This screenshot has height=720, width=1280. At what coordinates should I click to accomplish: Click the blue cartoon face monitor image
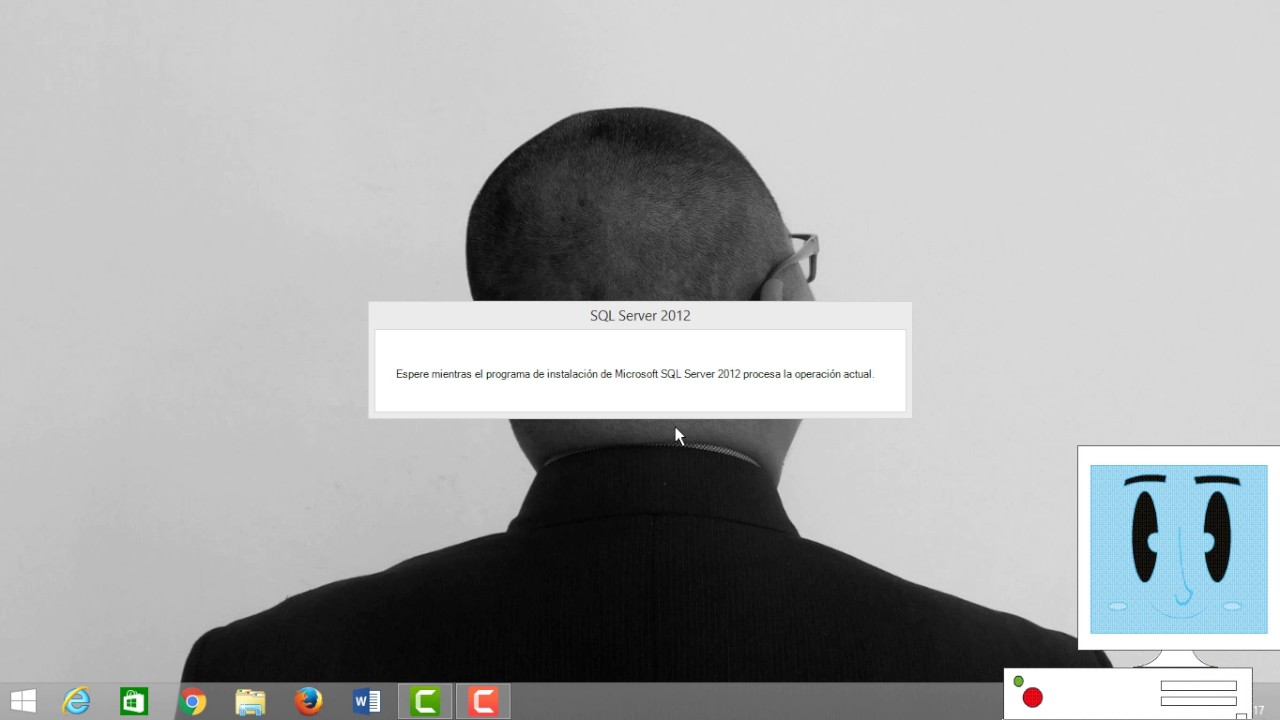(x=1178, y=549)
